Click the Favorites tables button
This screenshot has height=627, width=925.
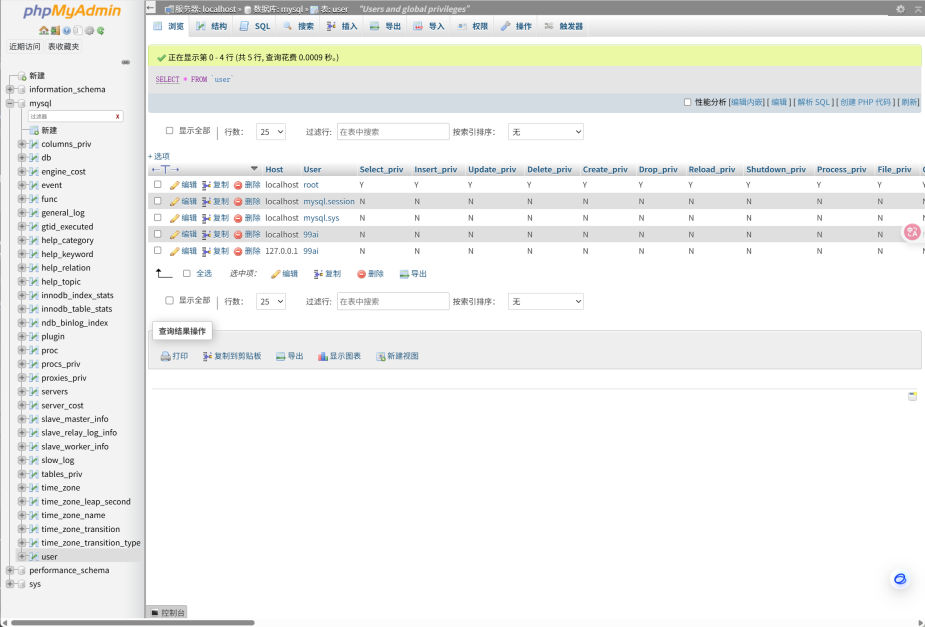(64, 47)
